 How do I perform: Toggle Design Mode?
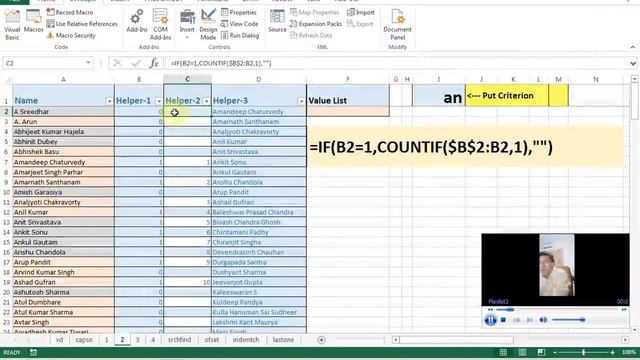[x=208, y=24]
